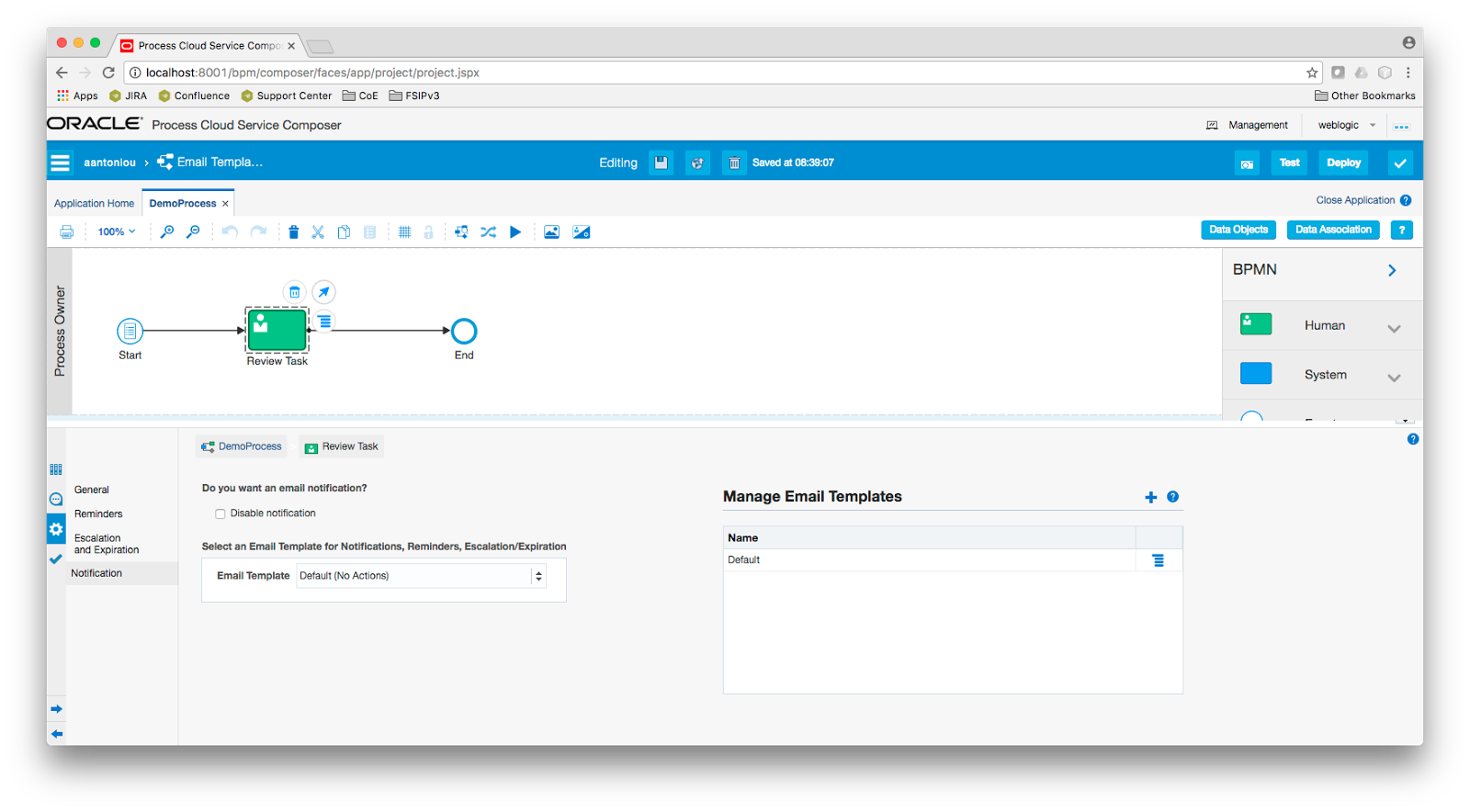The image size is (1470, 812).
Task: Click the DemoProcess breadcrumb in properties
Action: click(x=242, y=446)
